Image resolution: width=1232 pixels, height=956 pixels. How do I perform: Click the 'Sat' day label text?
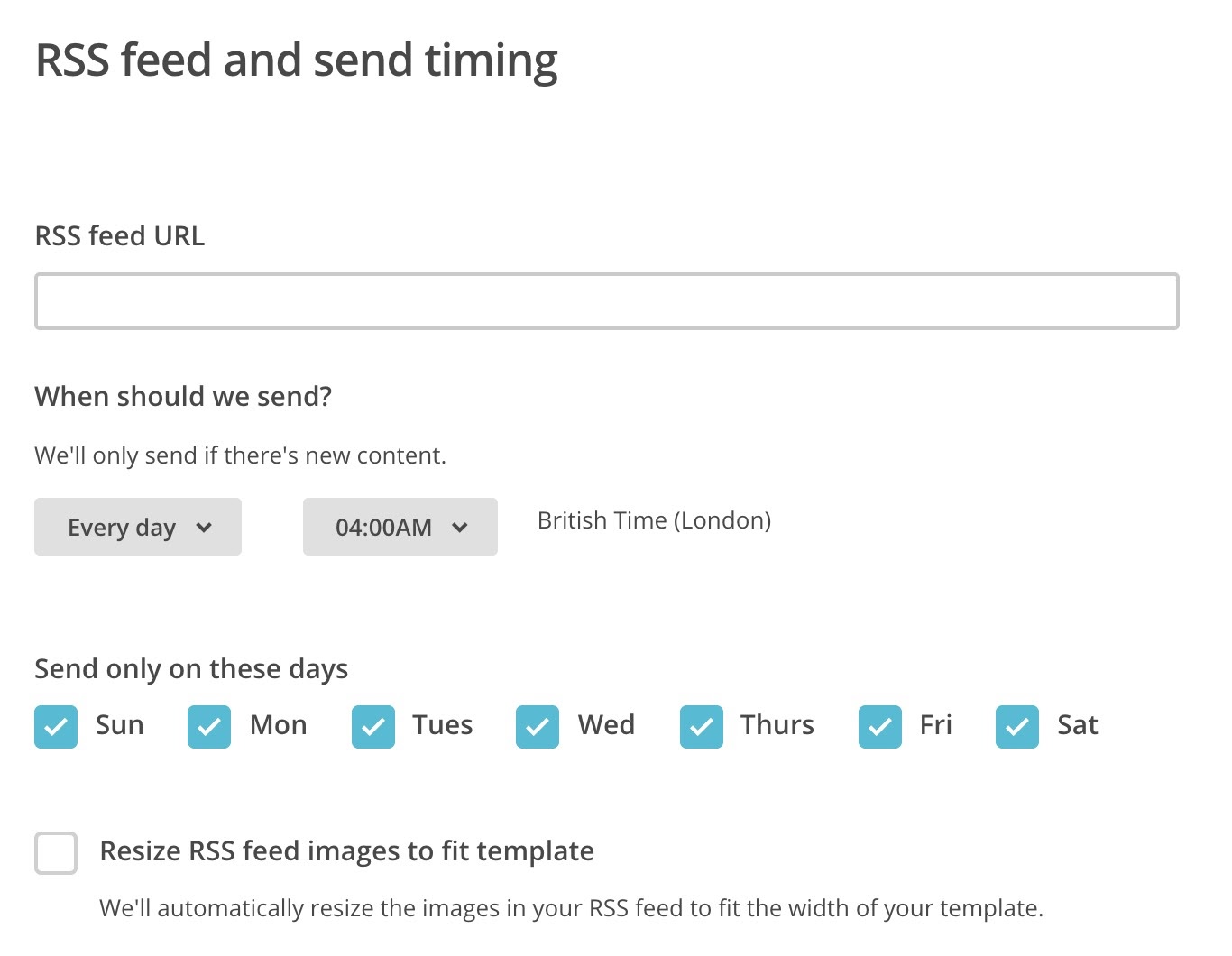pos(1077,725)
